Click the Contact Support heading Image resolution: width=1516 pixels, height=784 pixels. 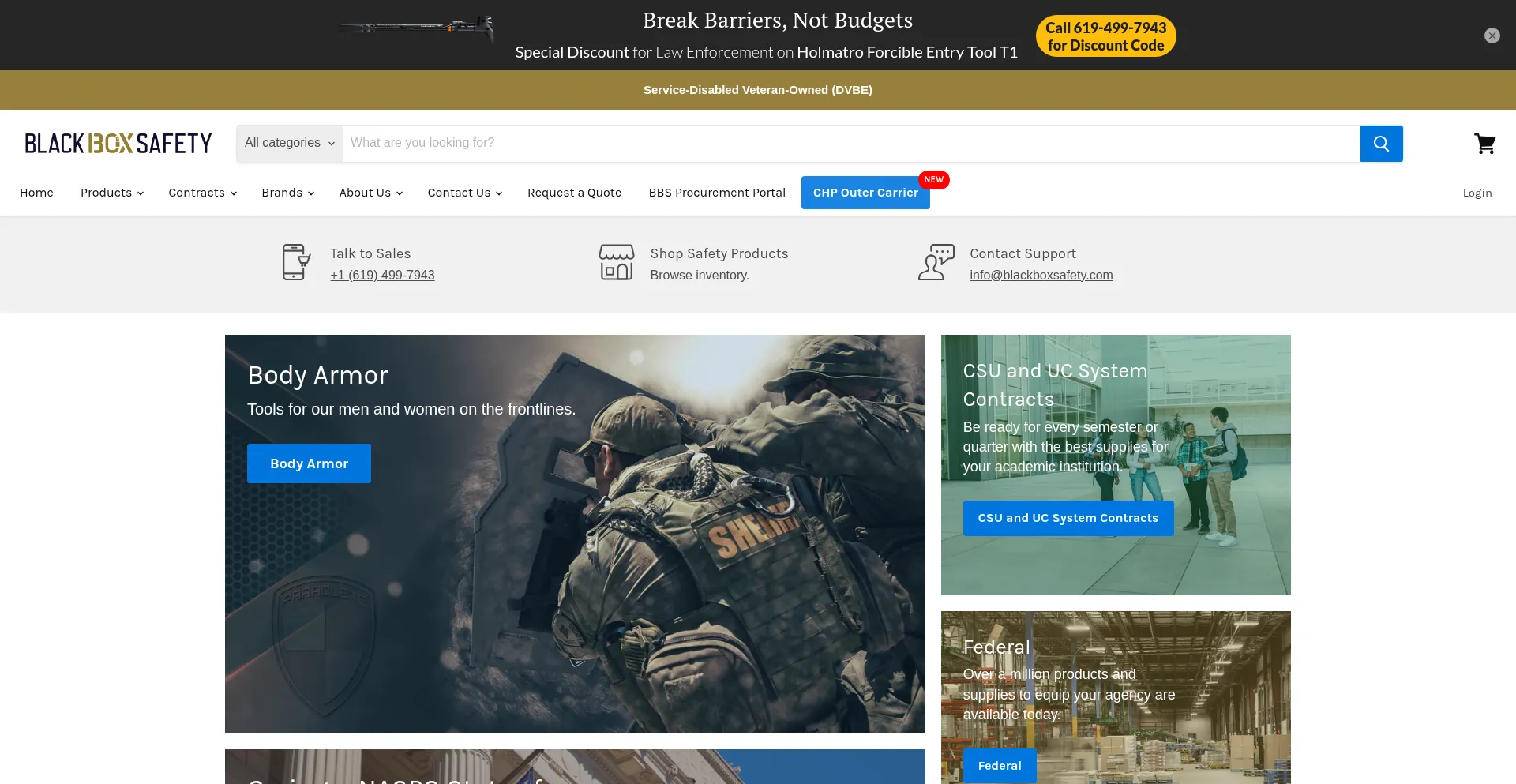click(1023, 253)
